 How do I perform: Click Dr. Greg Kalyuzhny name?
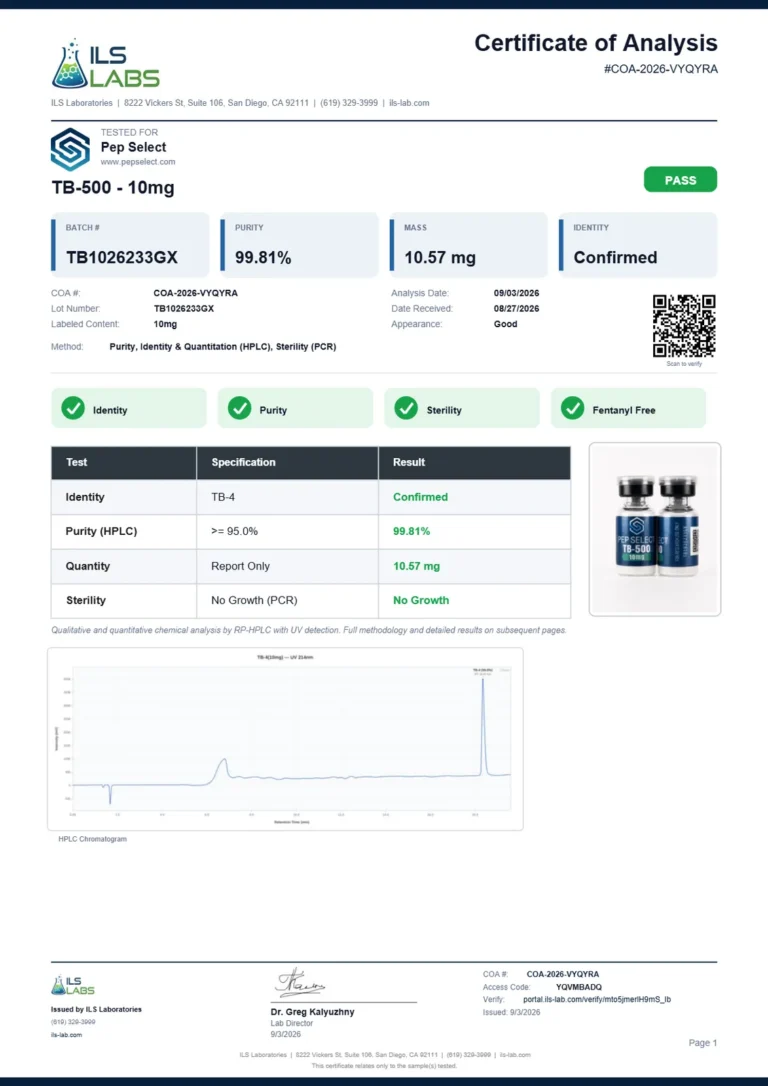[x=312, y=1011]
